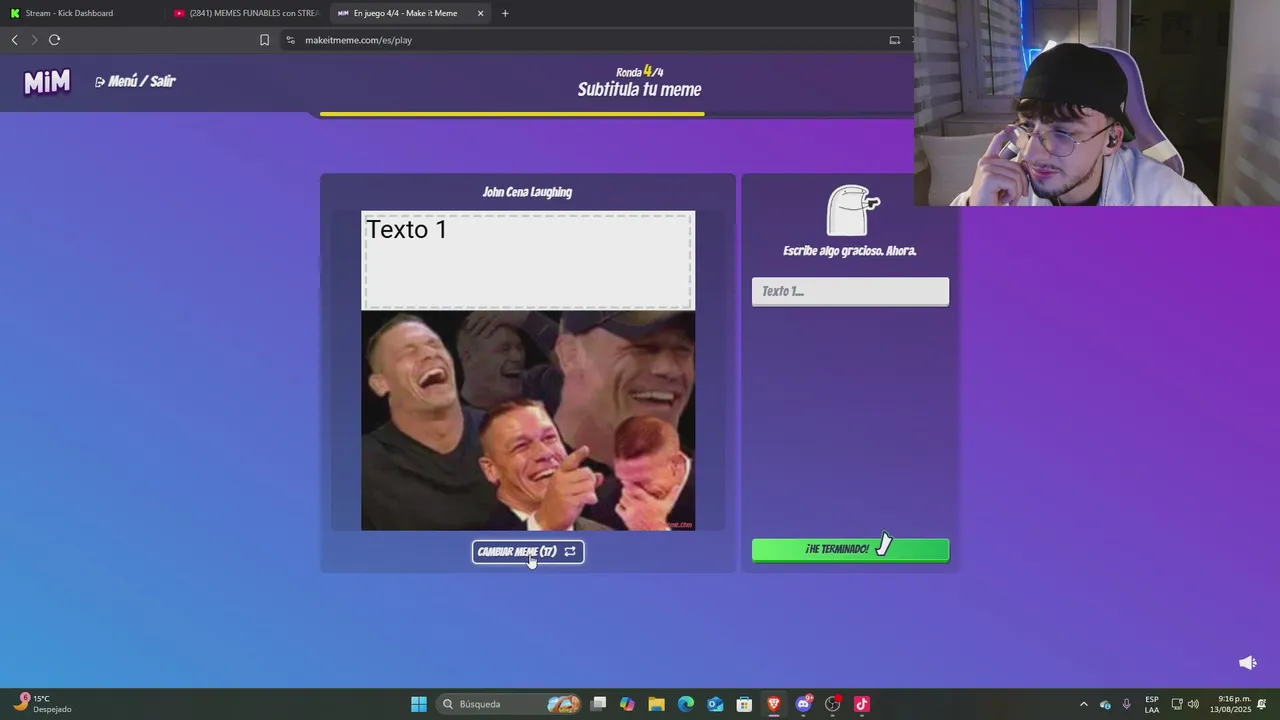Close the Make it Meme tab
This screenshot has height=720, width=1280.
tap(480, 13)
